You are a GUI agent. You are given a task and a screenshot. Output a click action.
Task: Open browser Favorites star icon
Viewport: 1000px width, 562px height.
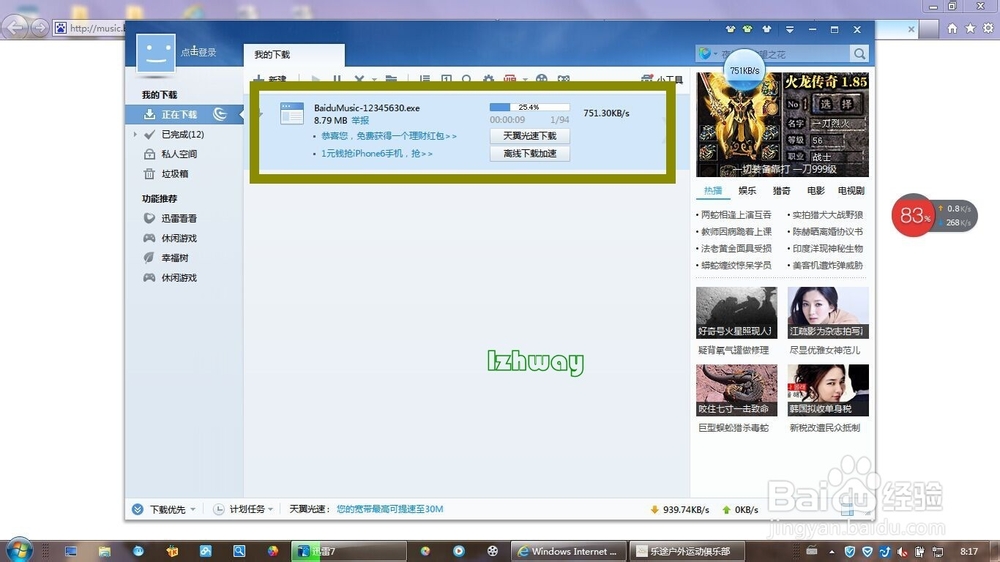970,28
